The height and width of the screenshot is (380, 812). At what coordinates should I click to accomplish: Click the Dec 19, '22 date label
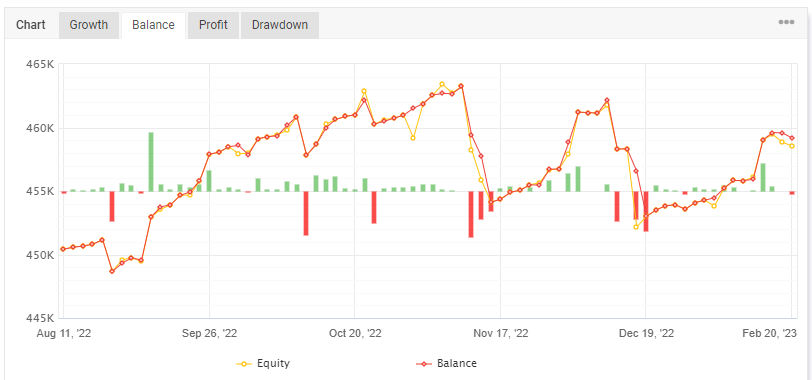[646, 333]
